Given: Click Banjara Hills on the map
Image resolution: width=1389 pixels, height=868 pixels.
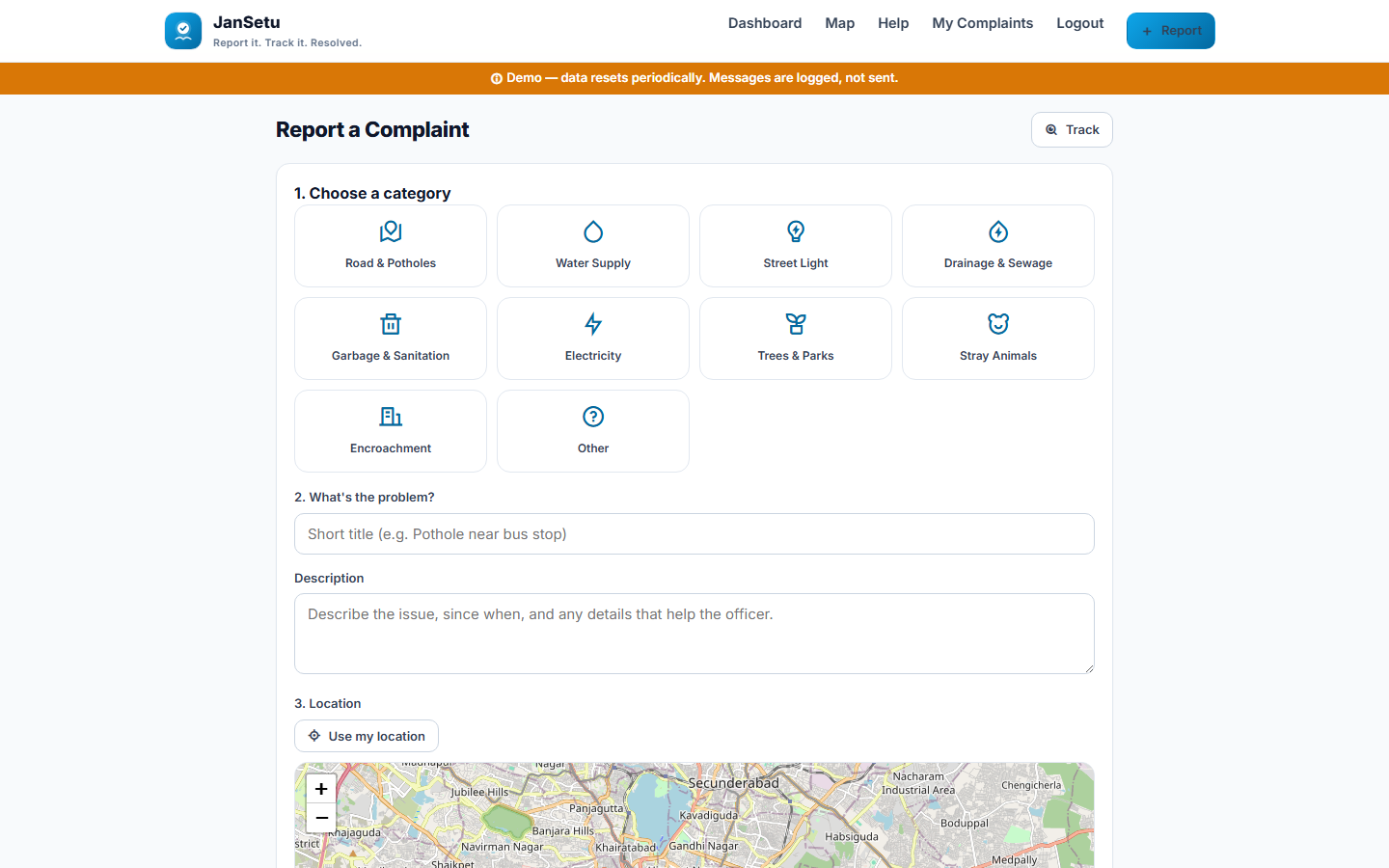Looking at the screenshot, I should pyautogui.click(x=563, y=830).
